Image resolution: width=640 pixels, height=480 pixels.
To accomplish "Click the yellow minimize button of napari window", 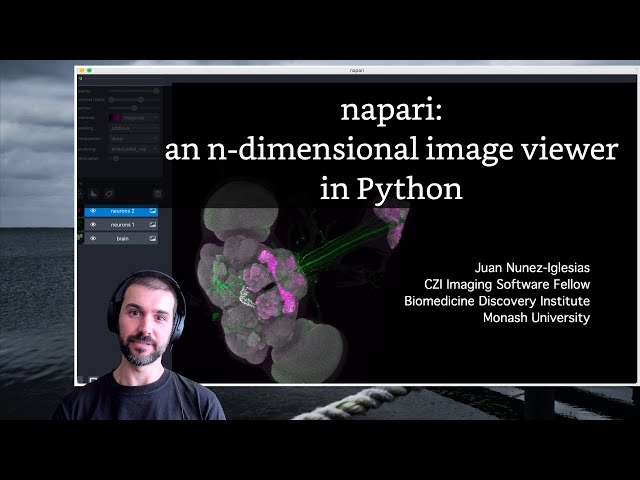I will (82, 70).
